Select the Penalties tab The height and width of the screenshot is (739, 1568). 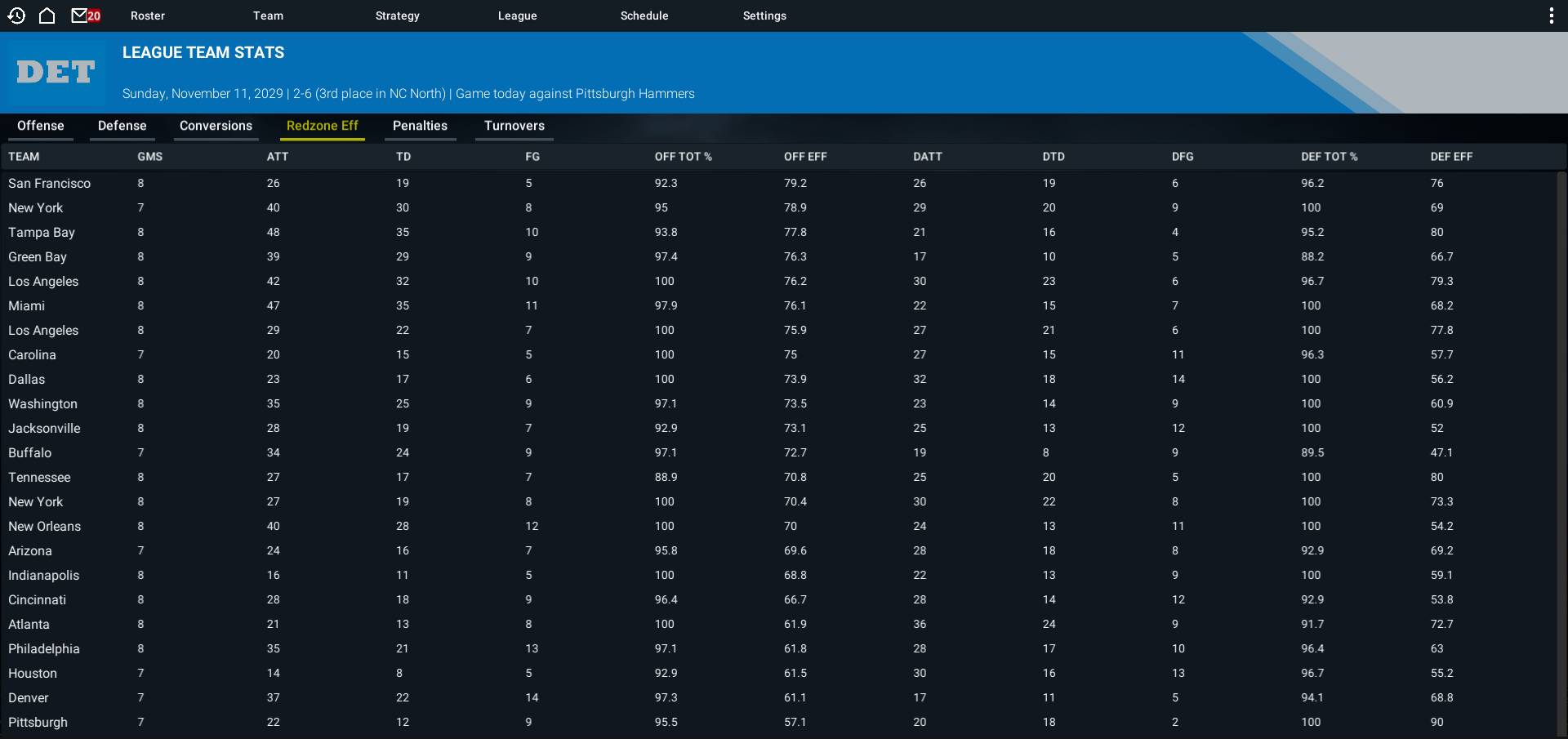point(420,126)
